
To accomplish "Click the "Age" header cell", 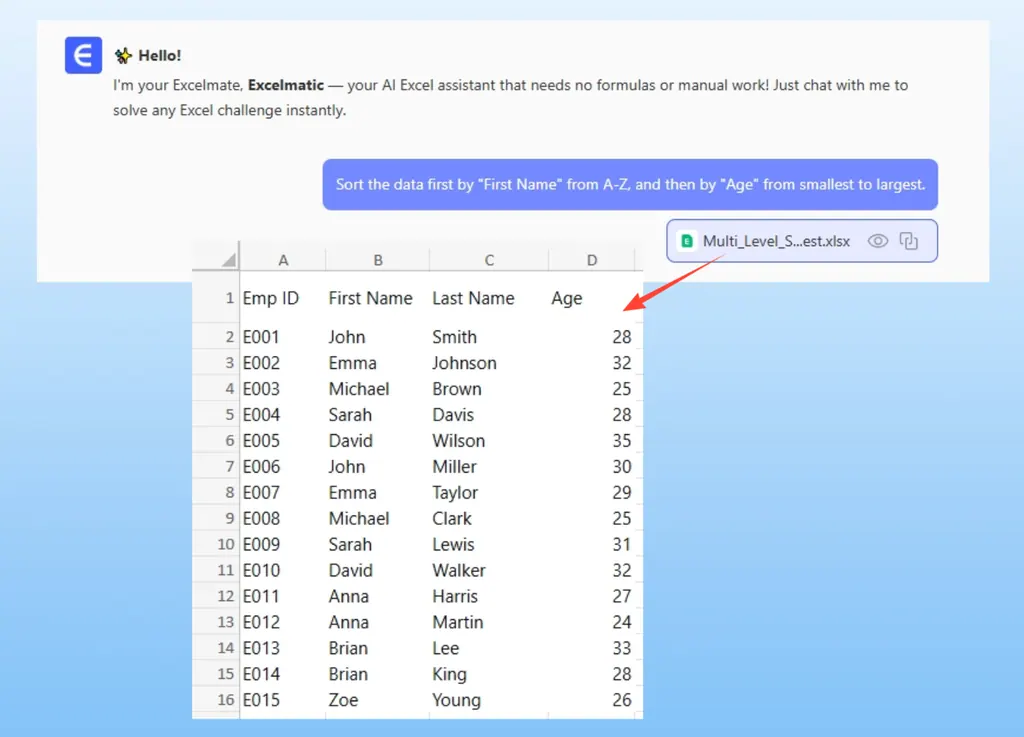I will tap(567, 298).
